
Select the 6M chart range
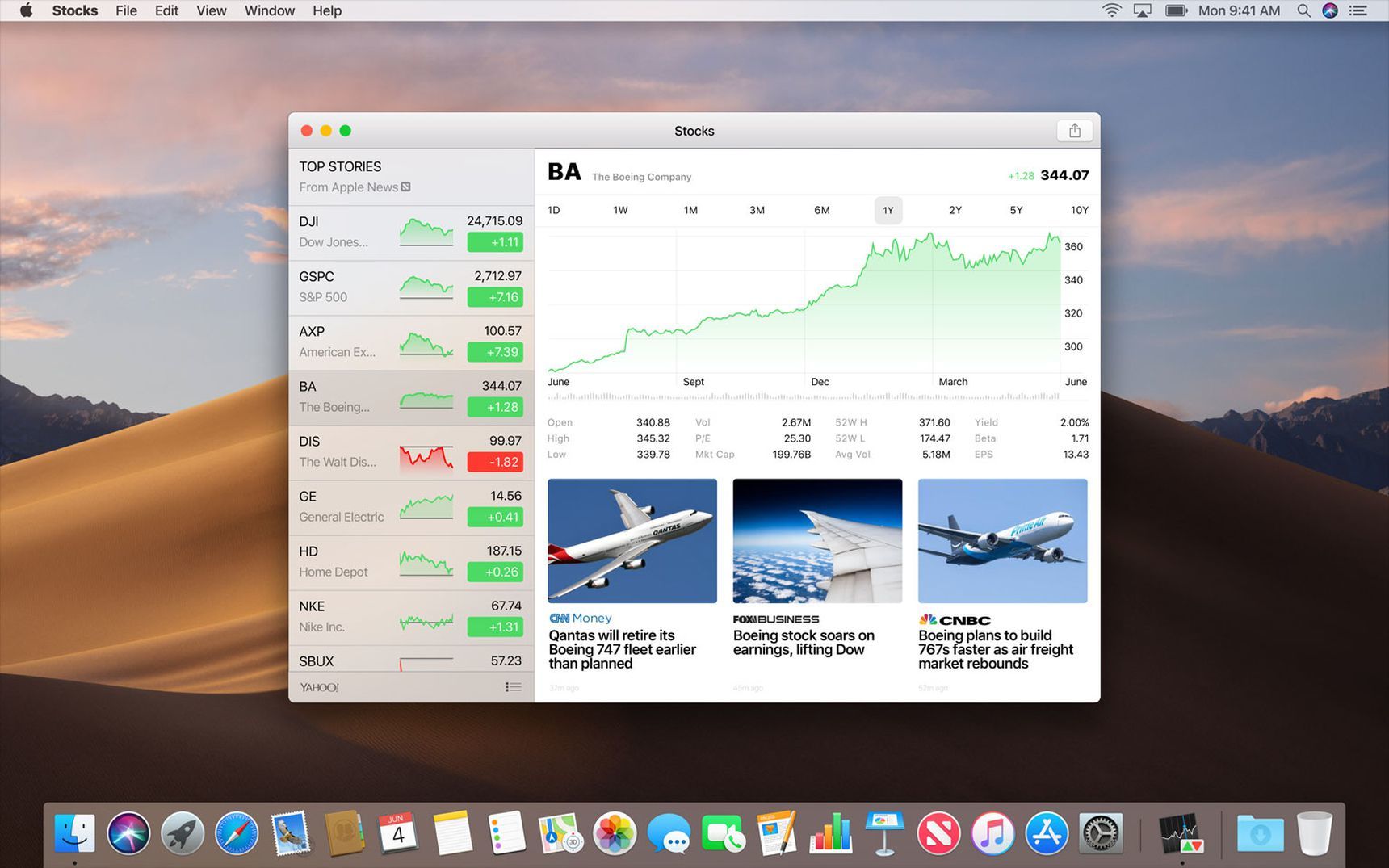[822, 210]
